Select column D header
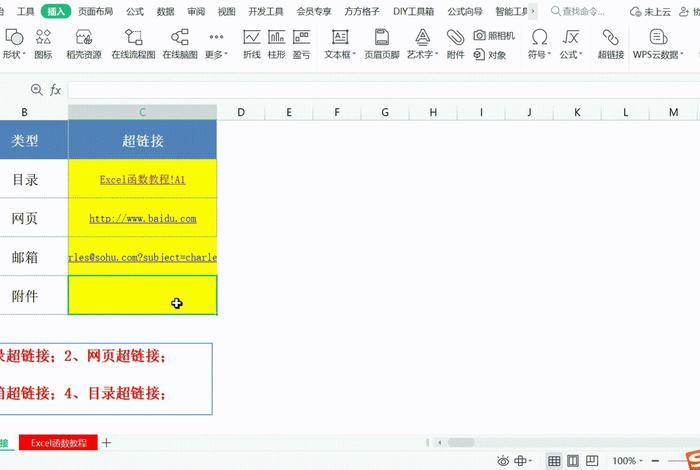This screenshot has height=470, width=700. point(241,112)
